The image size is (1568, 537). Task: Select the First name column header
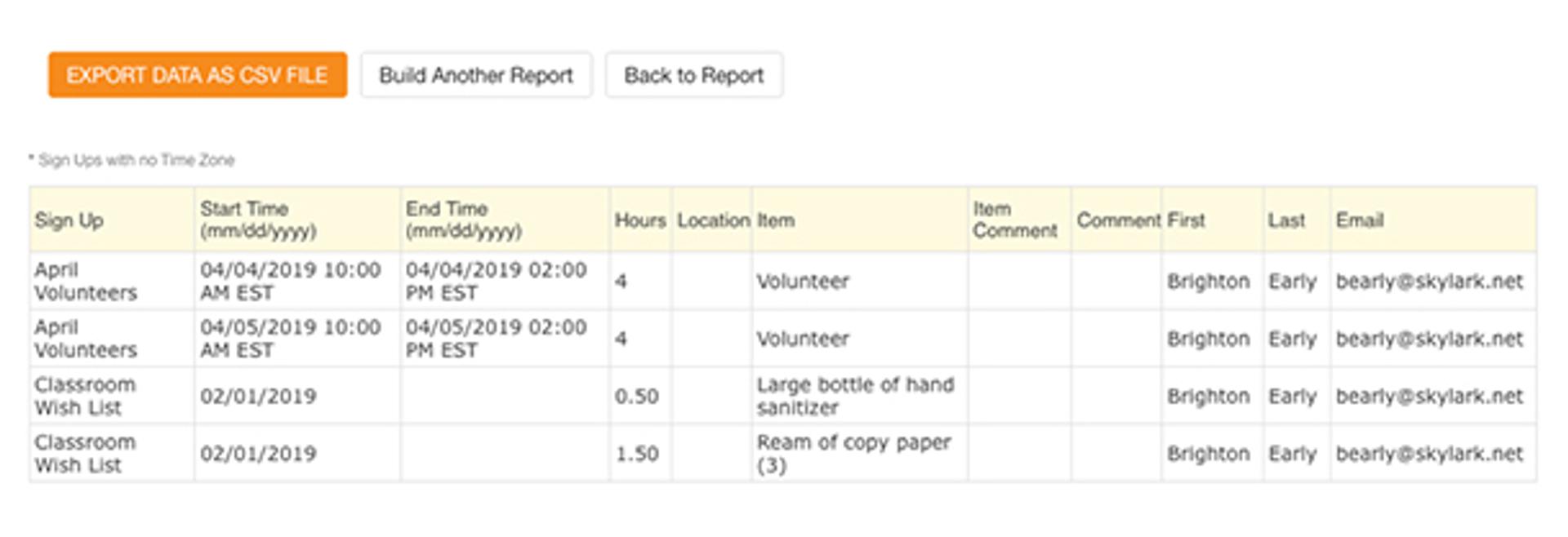[1213, 220]
